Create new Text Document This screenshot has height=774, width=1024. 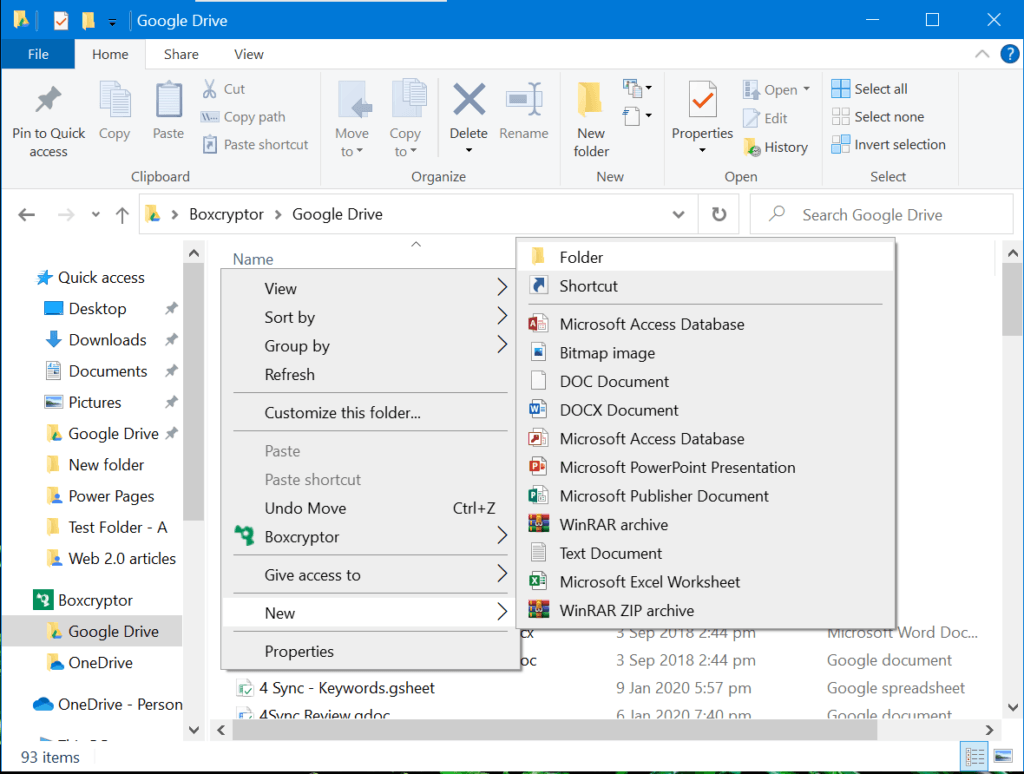pos(705,553)
